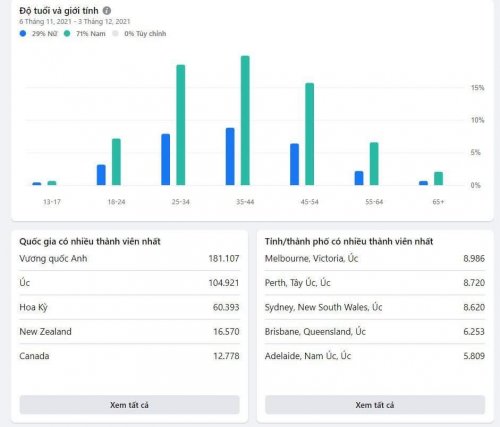Click the 10% axis value
500x427 pixels.
[x=477, y=120]
